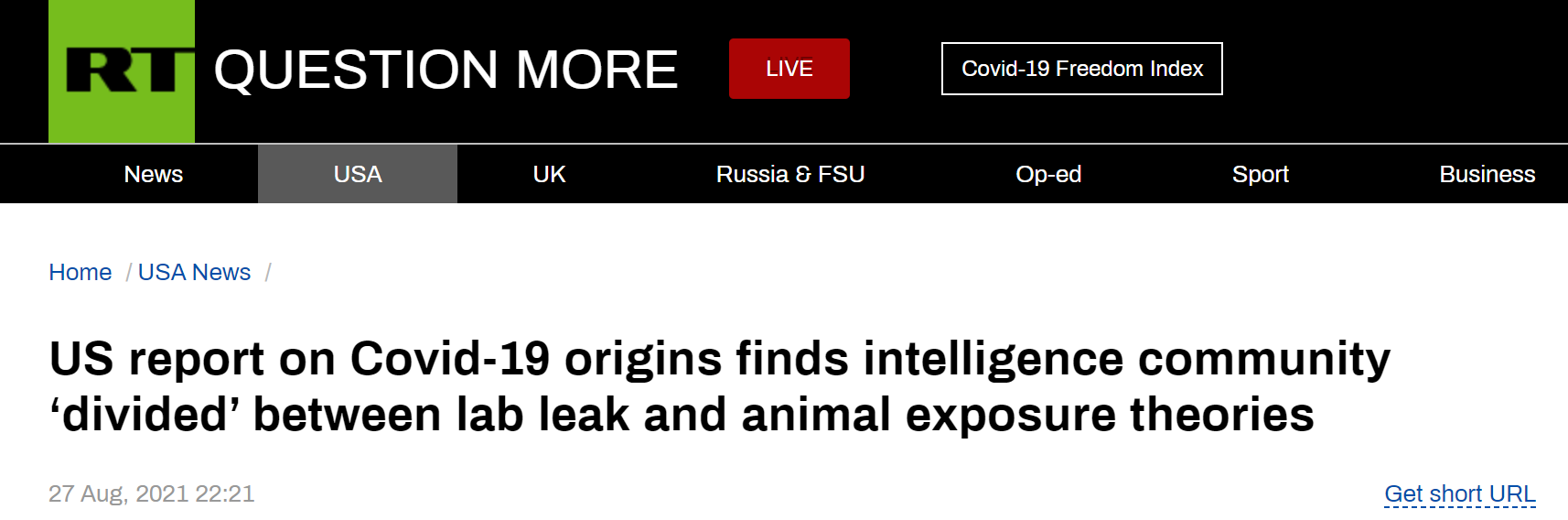1568x520 pixels.
Task: Open the UK section
Action: point(549,174)
